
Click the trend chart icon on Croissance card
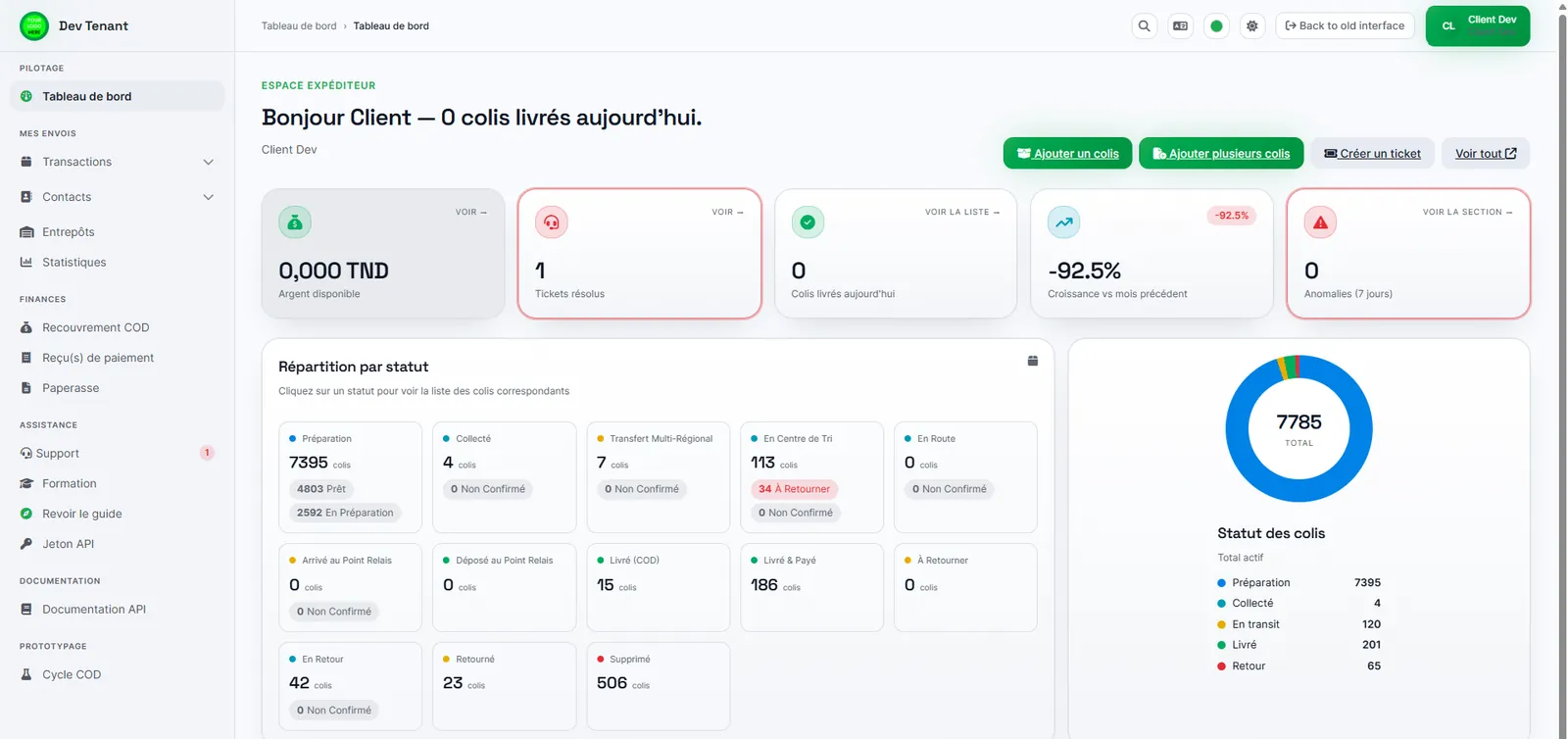coord(1064,222)
